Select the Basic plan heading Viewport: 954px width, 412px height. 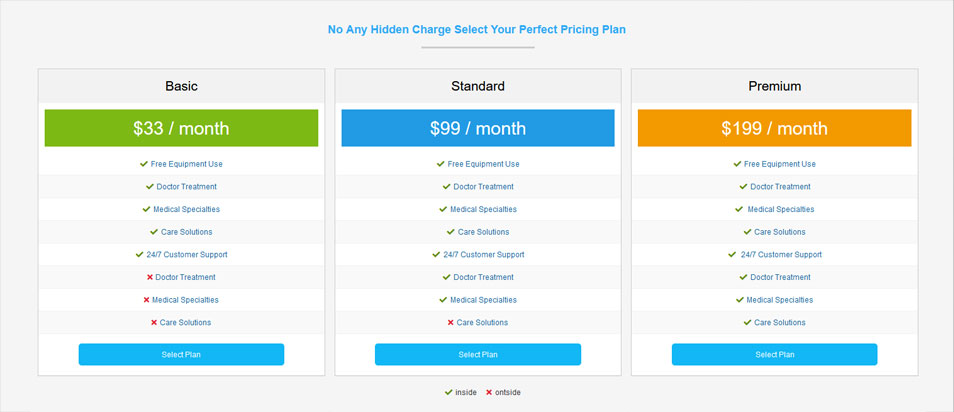click(x=181, y=86)
